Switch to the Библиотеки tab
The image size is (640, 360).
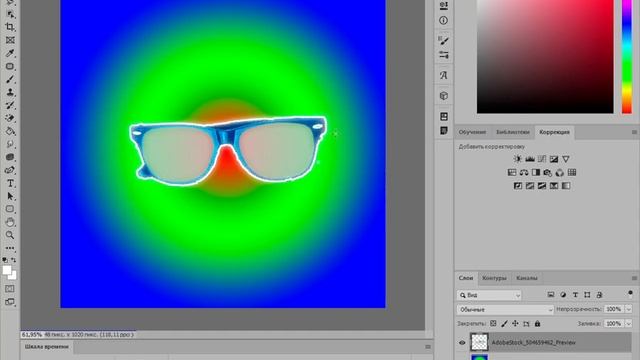coord(513,132)
